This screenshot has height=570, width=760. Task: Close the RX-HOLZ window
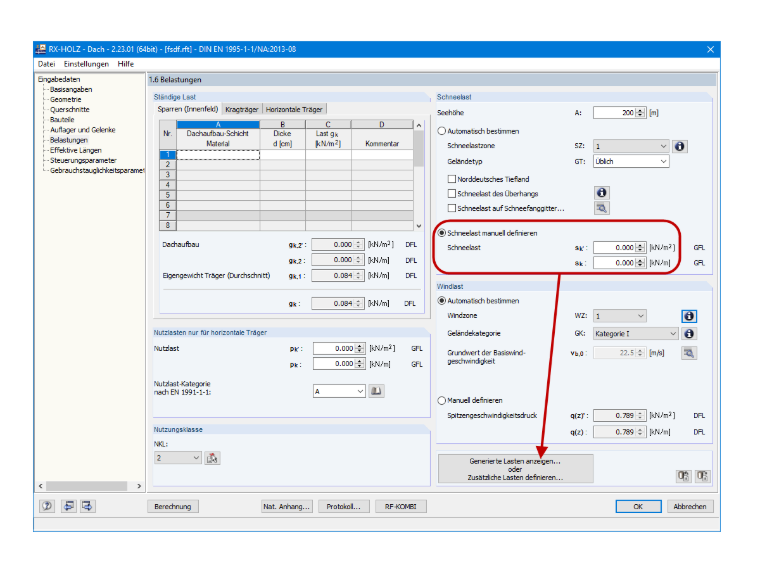pyautogui.click(x=710, y=49)
